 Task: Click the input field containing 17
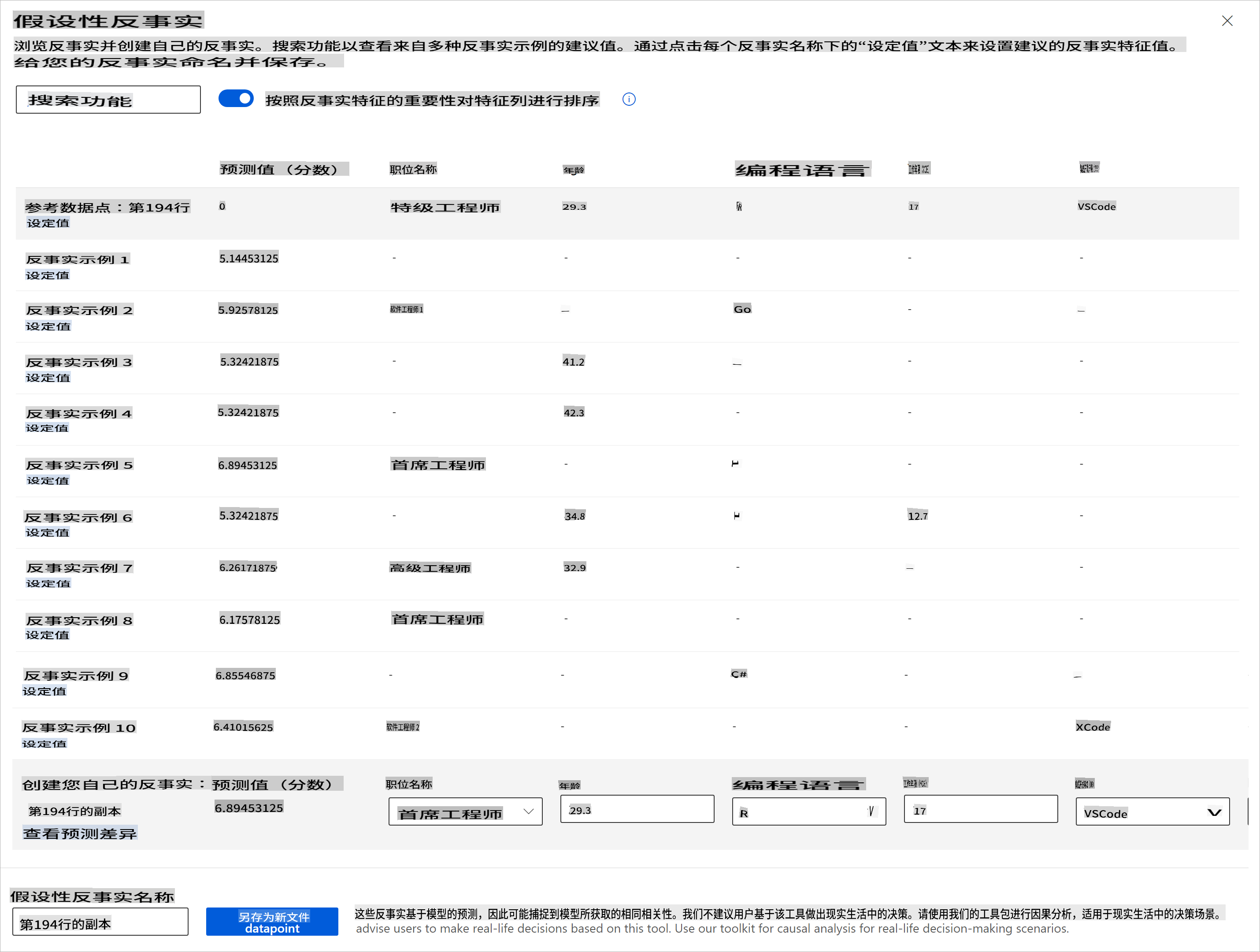tap(980, 810)
